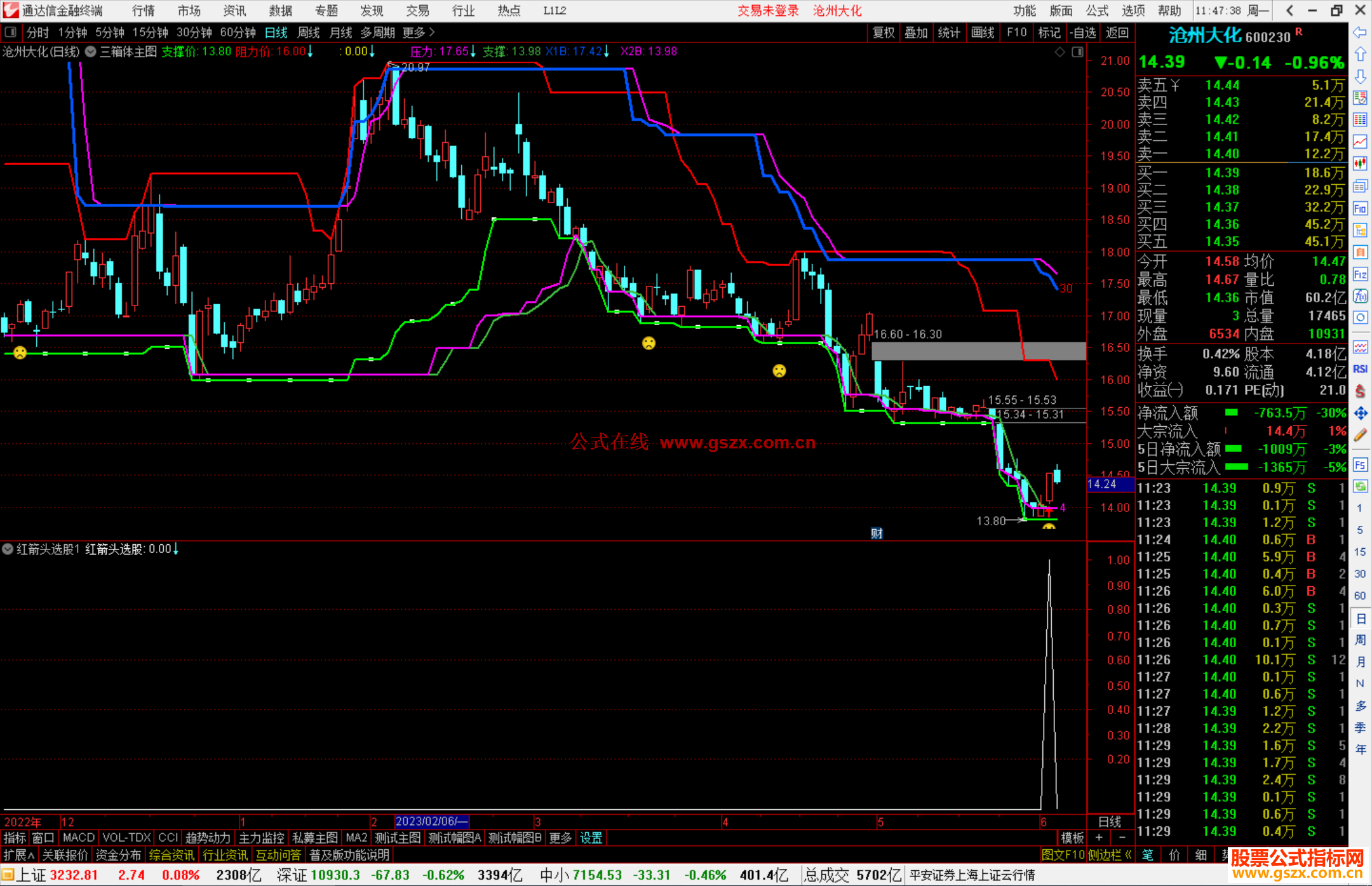Switch to the MACD indicator tab
Screen dimensions: 1372x886
(x=78, y=838)
